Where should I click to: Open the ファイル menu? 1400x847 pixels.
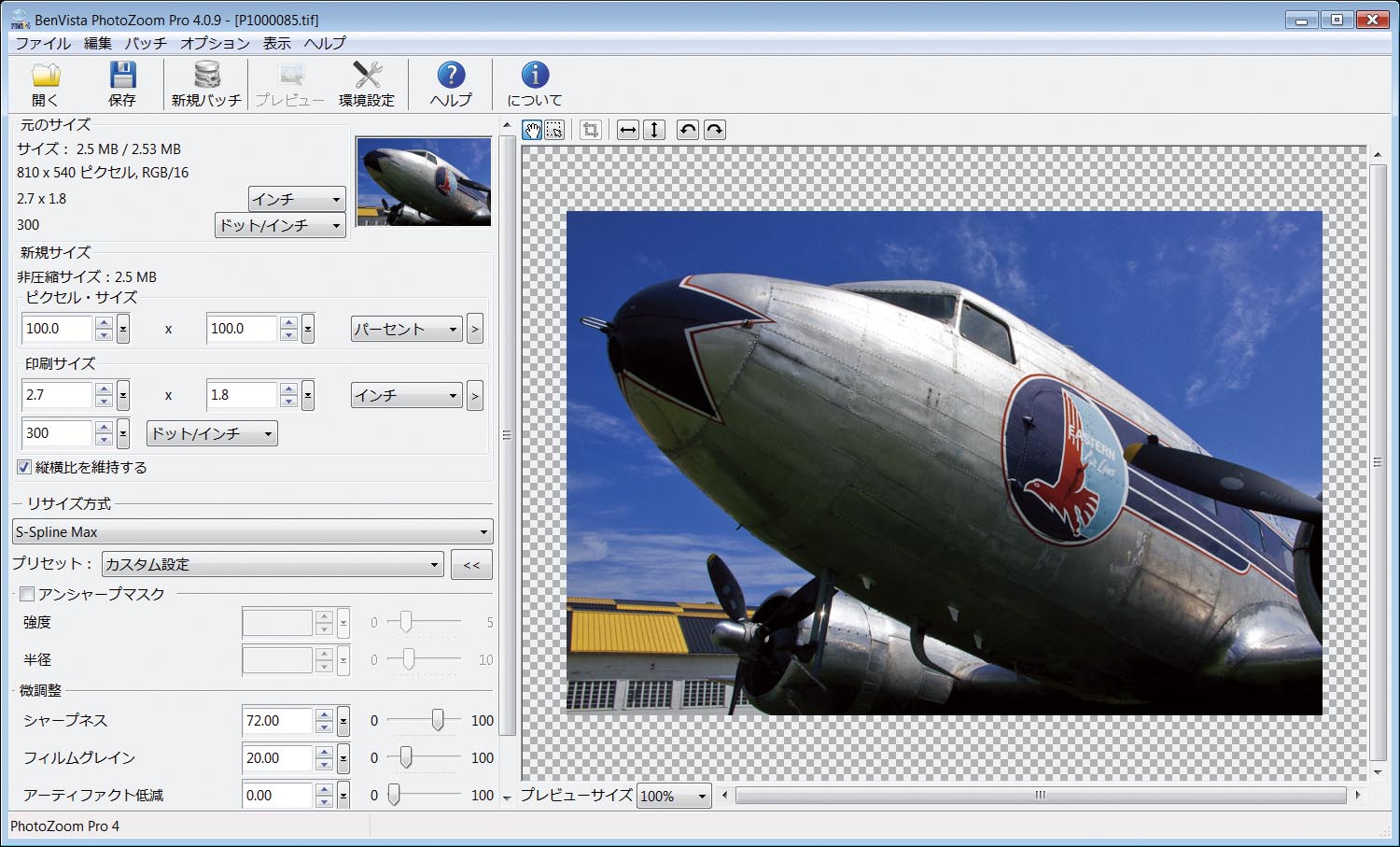pyautogui.click(x=44, y=43)
